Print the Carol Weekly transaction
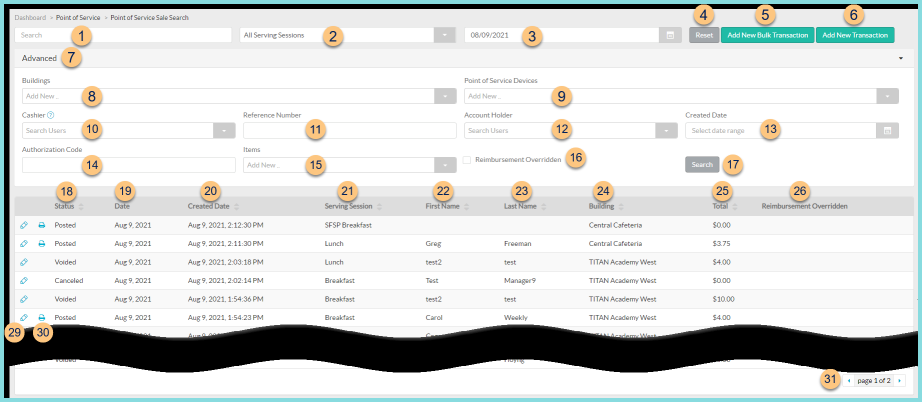Screen dimensions: 922x402 42,317
